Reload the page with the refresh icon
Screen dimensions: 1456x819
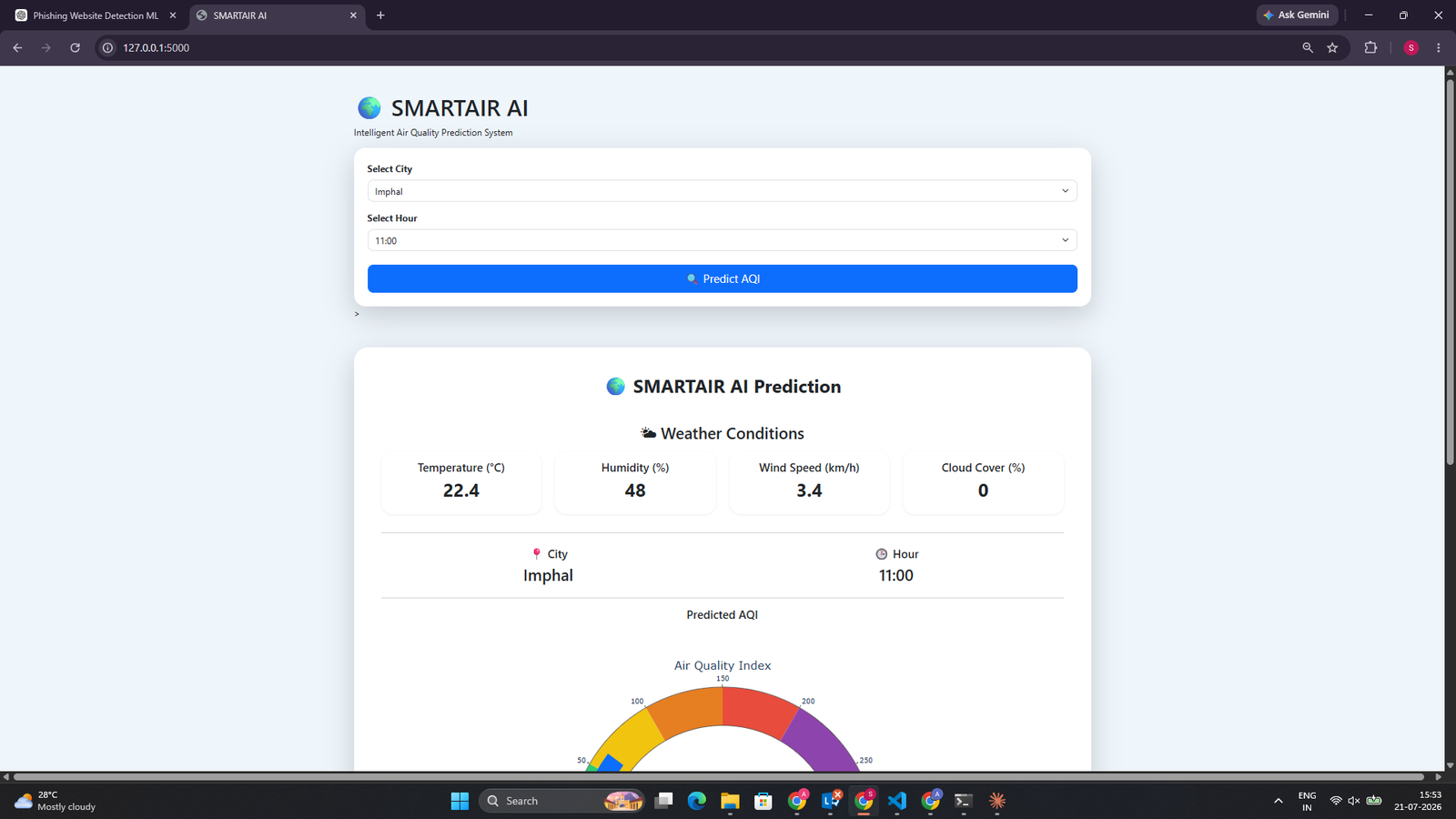[76, 47]
